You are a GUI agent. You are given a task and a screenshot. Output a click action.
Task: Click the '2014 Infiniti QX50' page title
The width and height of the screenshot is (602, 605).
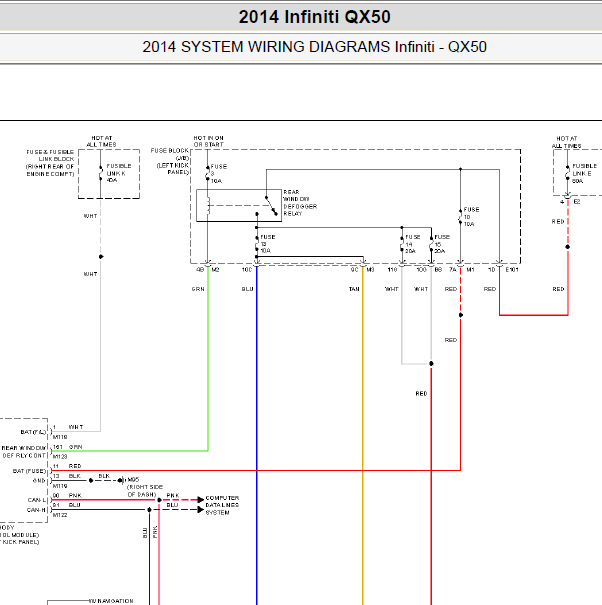point(315,17)
